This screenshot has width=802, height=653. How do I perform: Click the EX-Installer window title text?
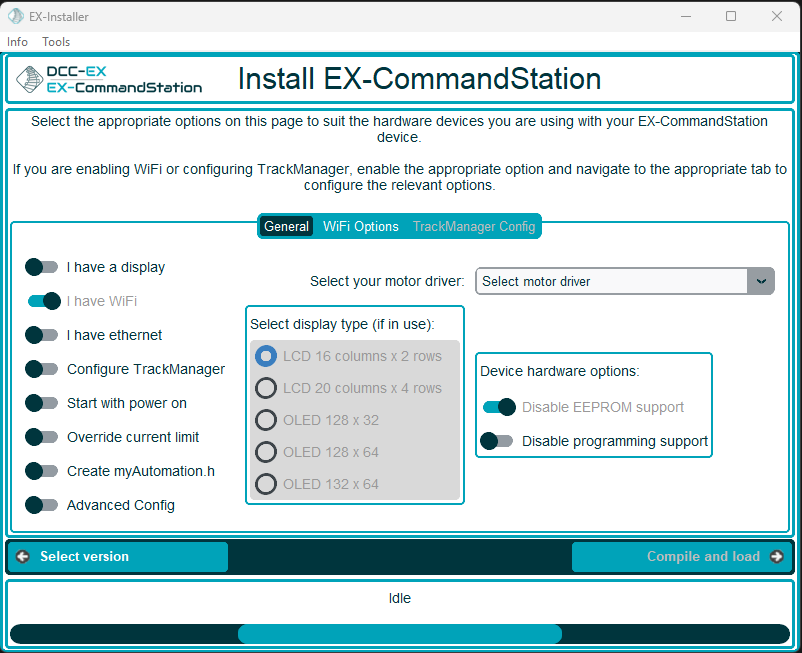pyautogui.click(x=59, y=17)
